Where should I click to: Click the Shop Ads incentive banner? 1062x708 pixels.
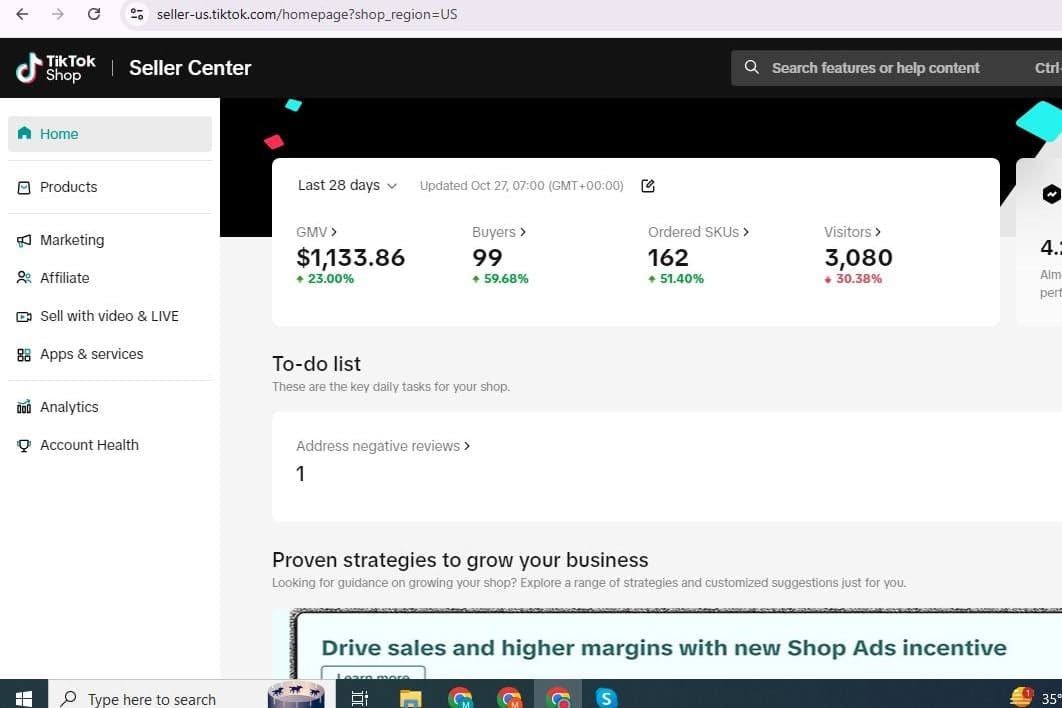click(x=663, y=647)
